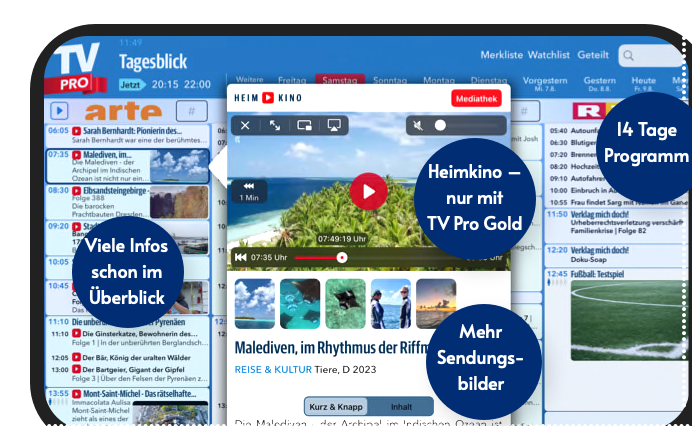
Task: Open Der Bartgeier, Gigant der Gipfel
Action: (x=133, y=369)
